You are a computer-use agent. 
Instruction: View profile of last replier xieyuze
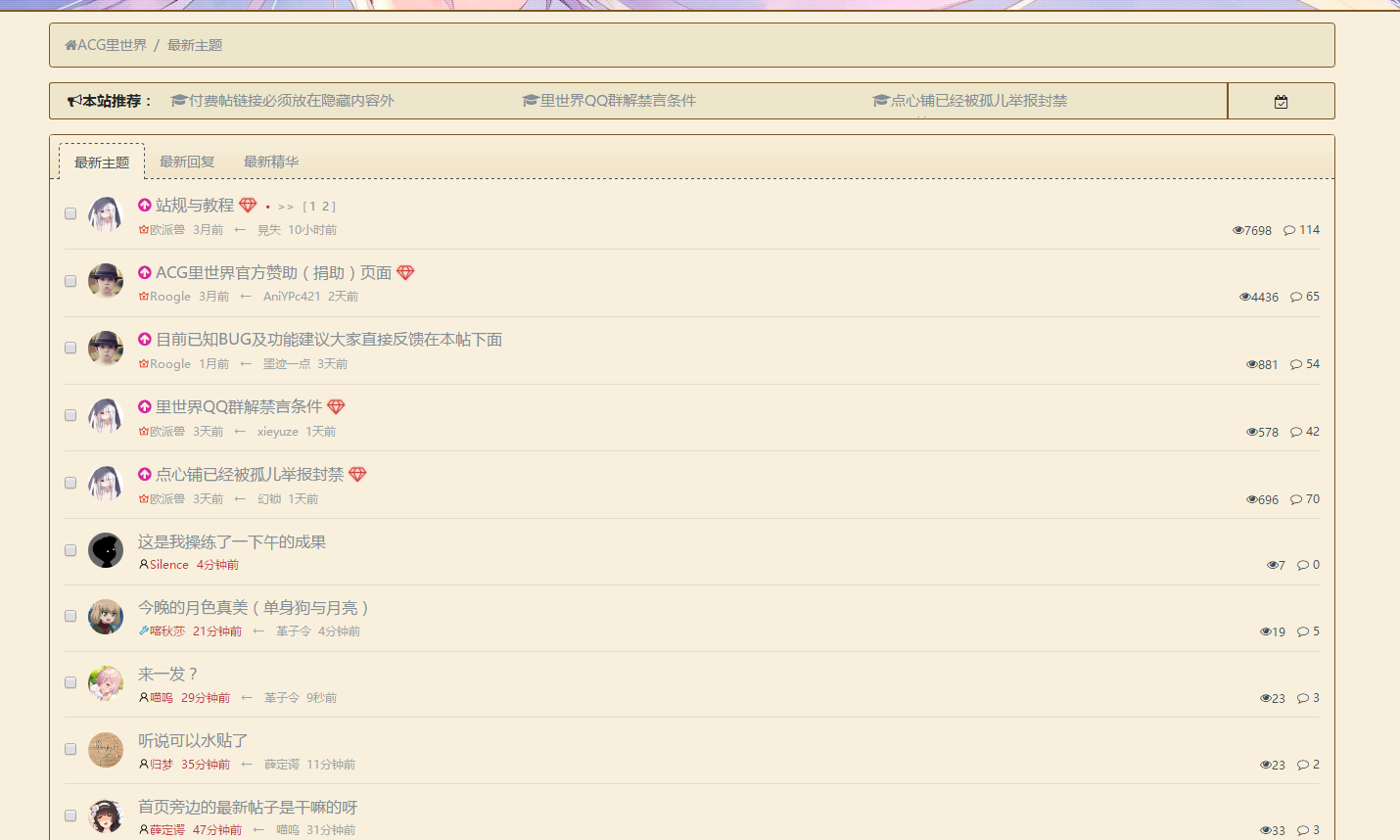[x=278, y=432]
